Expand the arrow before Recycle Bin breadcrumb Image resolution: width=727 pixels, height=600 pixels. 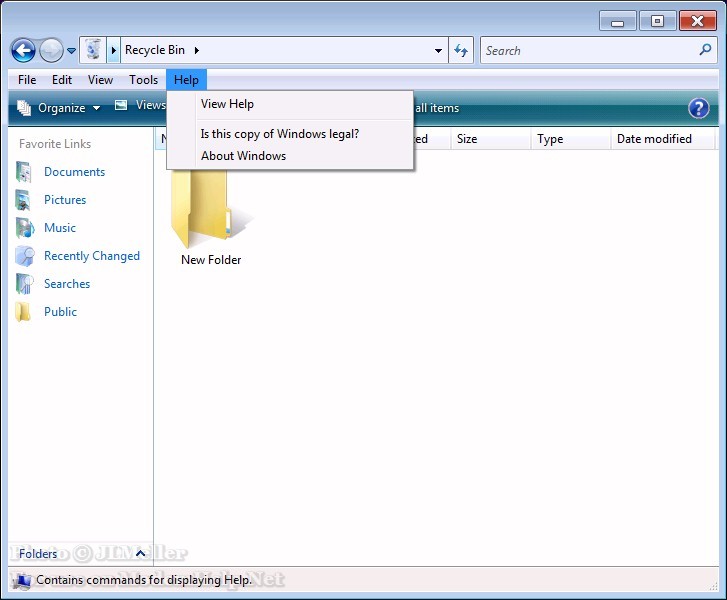[114, 50]
